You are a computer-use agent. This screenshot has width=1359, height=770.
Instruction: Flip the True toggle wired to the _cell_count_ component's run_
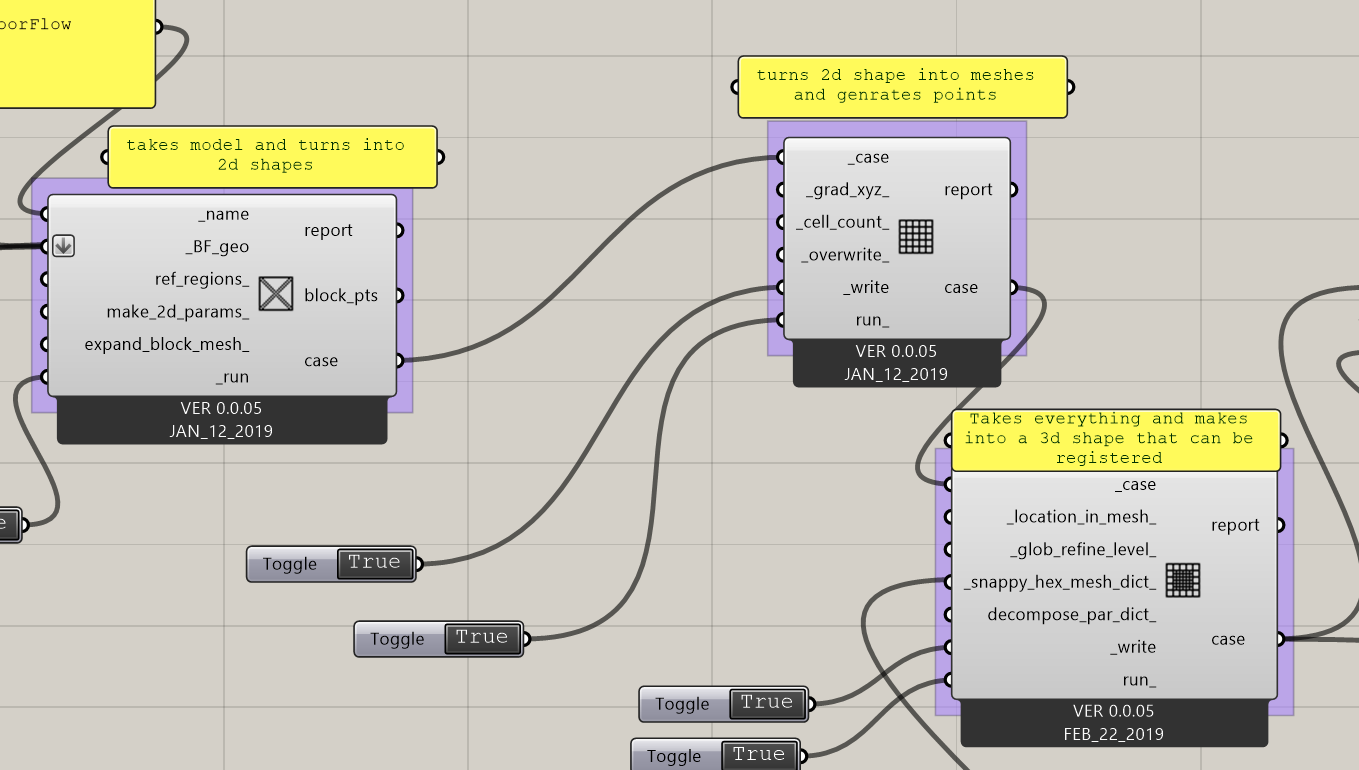coord(482,638)
